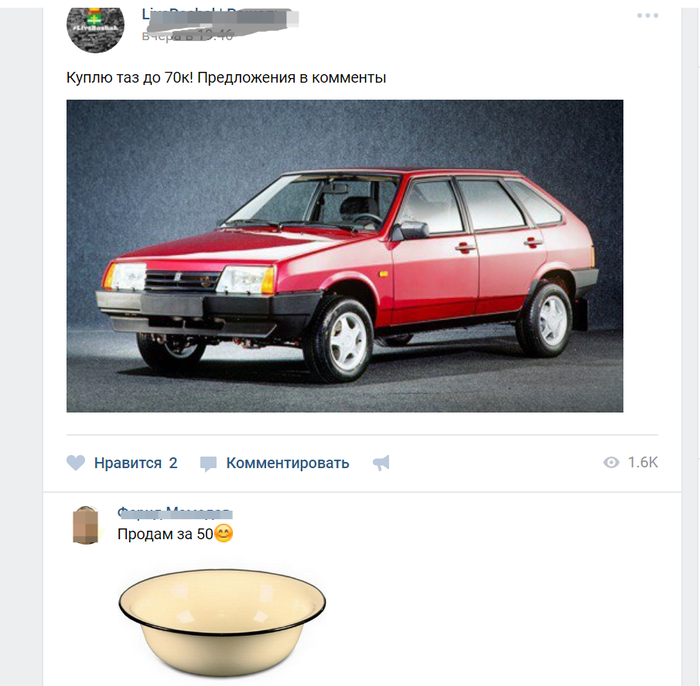Open the red car photo
The image size is (700, 686).
pyautogui.click(x=345, y=256)
